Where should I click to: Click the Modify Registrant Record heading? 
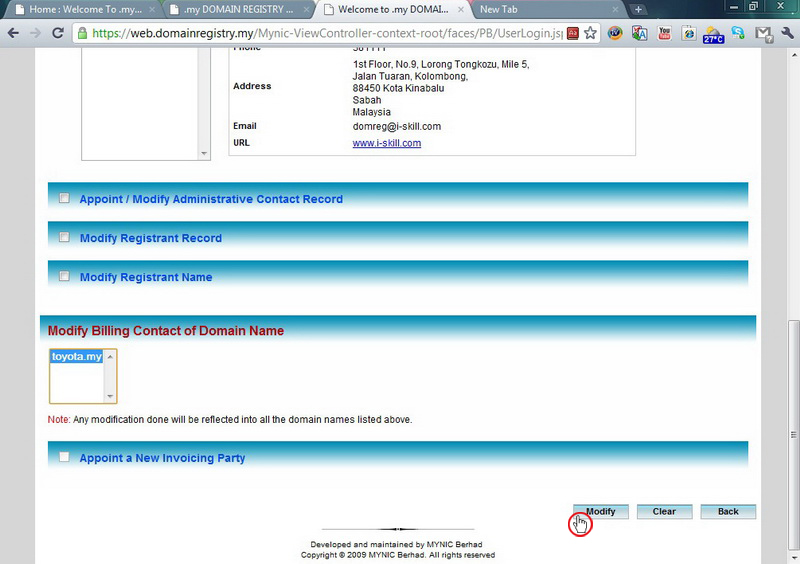tap(151, 238)
